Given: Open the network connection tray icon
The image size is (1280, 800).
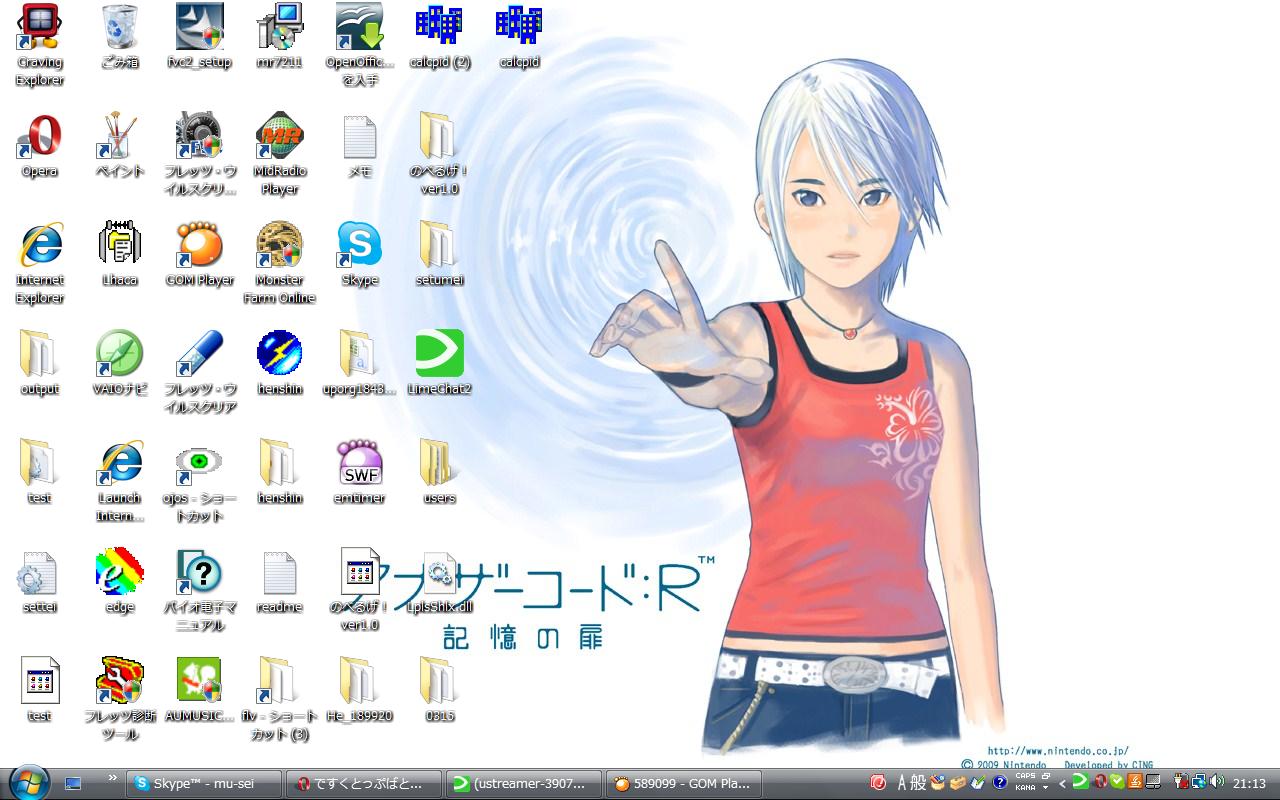Looking at the screenshot, I should (x=1199, y=782).
